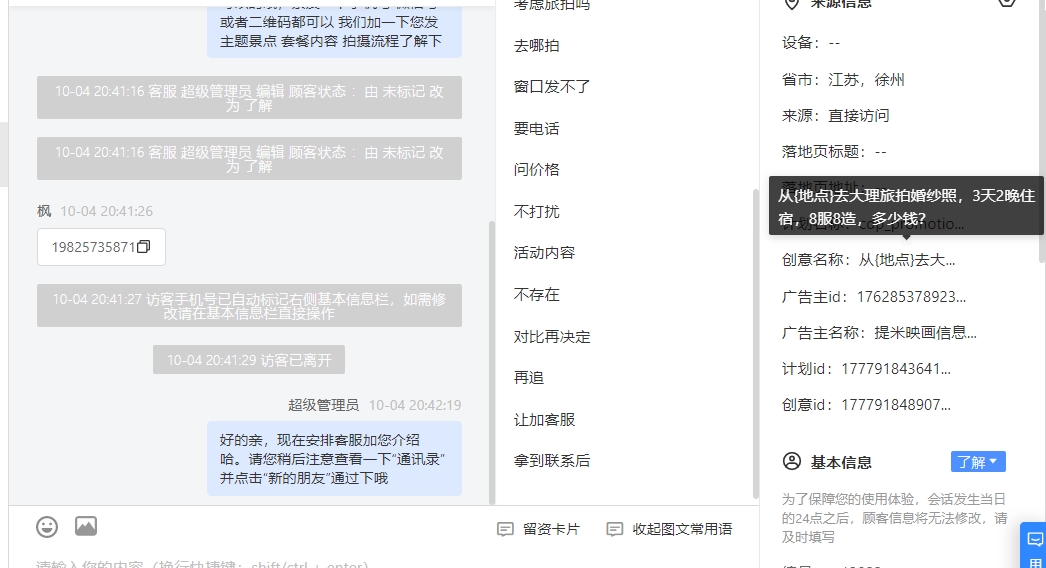Click the 访客已离开 system notice
The image size is (1046, 568).
249,360
